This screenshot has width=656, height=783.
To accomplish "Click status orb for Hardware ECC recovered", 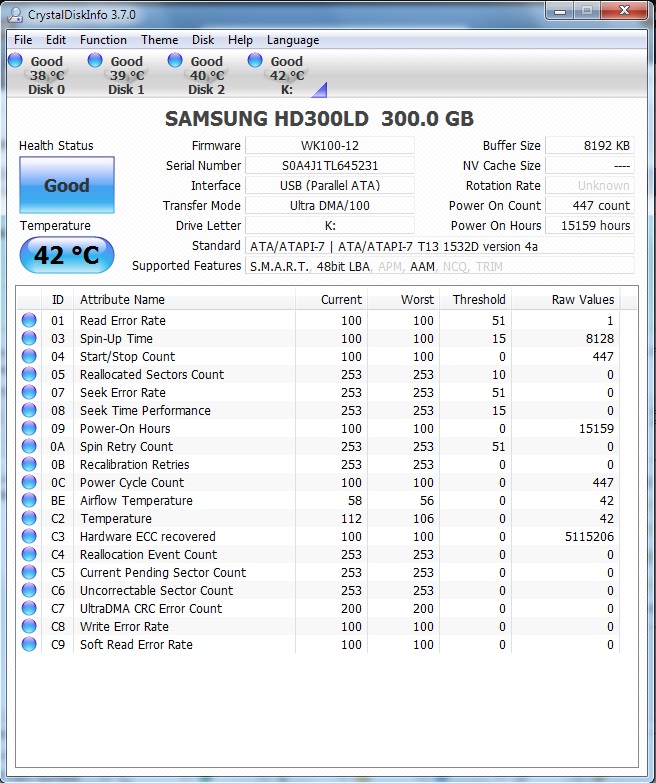I will pos(29,536).
